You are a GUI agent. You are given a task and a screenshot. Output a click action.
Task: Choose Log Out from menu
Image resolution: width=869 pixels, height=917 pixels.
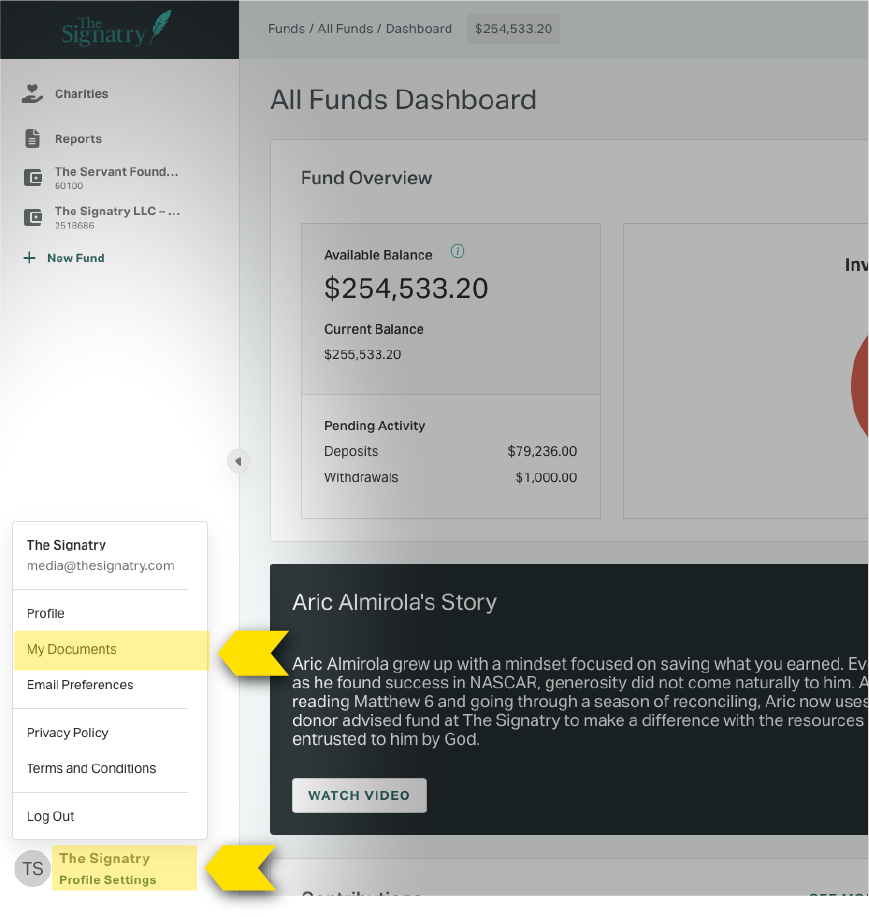click(51, 816)
